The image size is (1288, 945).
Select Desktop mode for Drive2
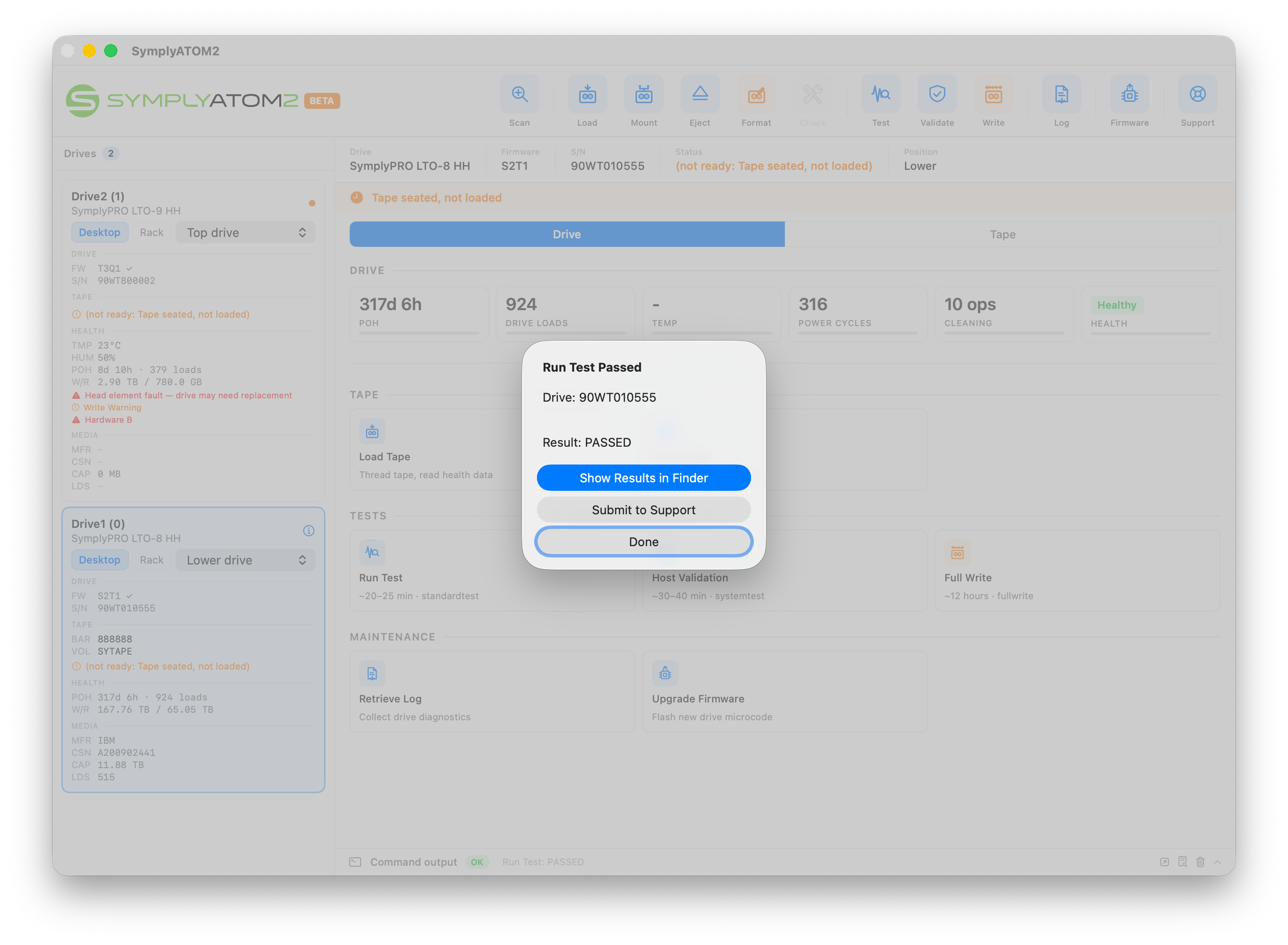click(100, 232)
